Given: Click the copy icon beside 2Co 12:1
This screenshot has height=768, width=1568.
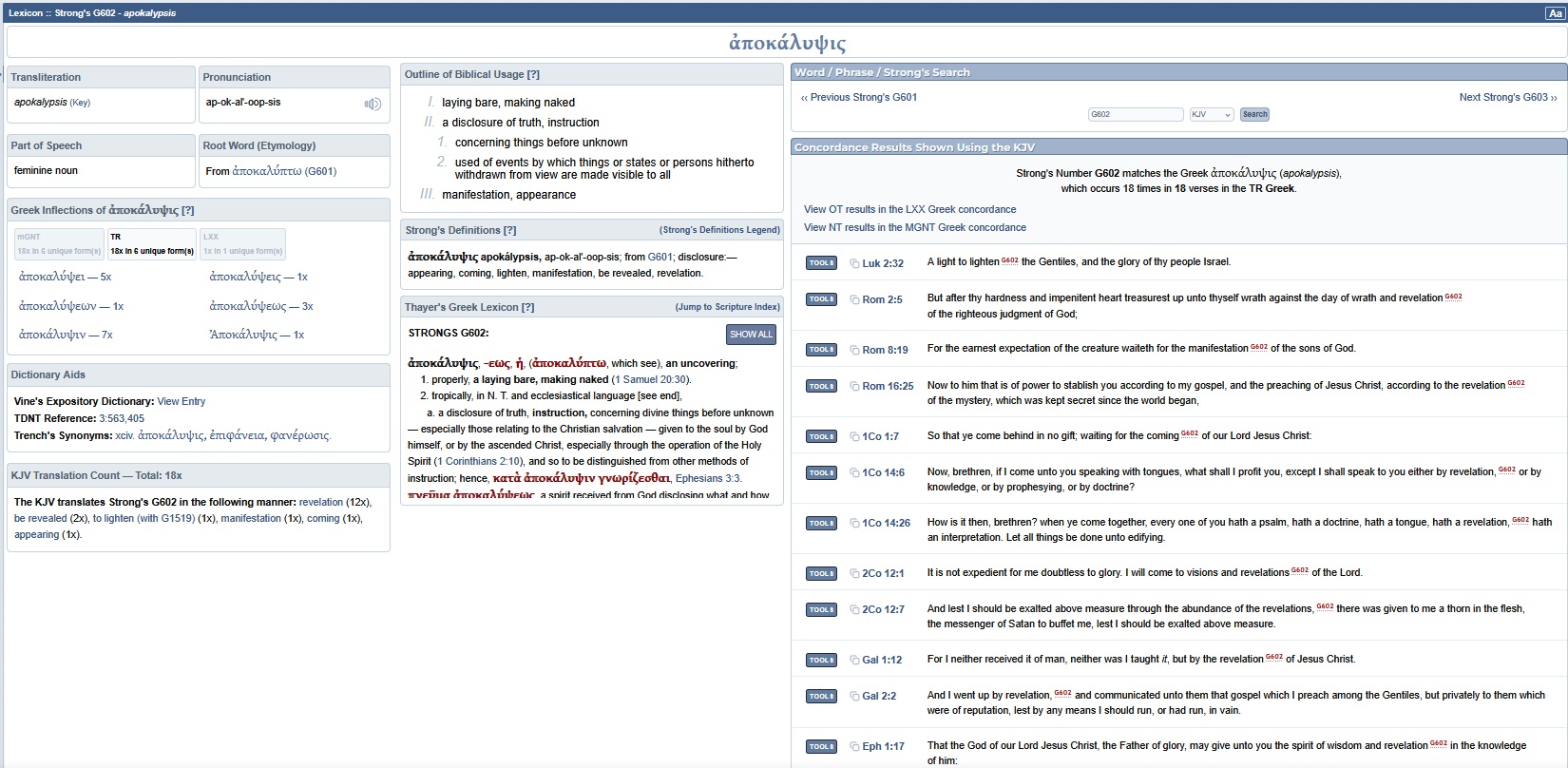Looking at the screenshot, I should (x=854, y=573).
